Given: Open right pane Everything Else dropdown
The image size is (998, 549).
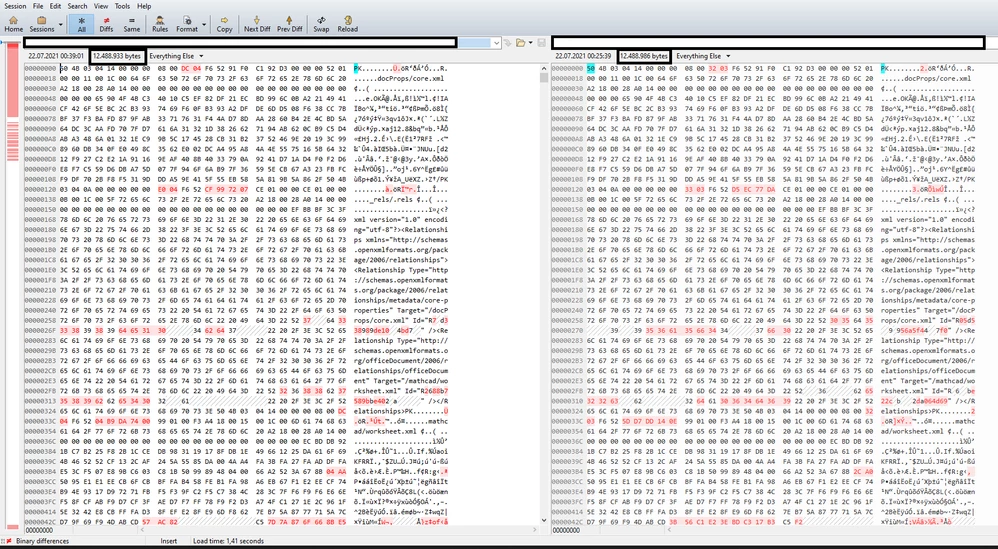Looking at the screenshot, I should [x=703, y=56].
